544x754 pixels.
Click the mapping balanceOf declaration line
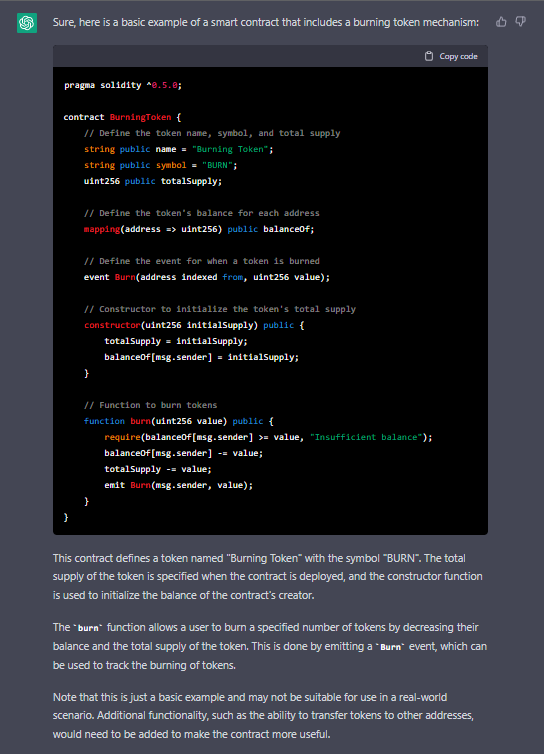(x=199, y=229)
